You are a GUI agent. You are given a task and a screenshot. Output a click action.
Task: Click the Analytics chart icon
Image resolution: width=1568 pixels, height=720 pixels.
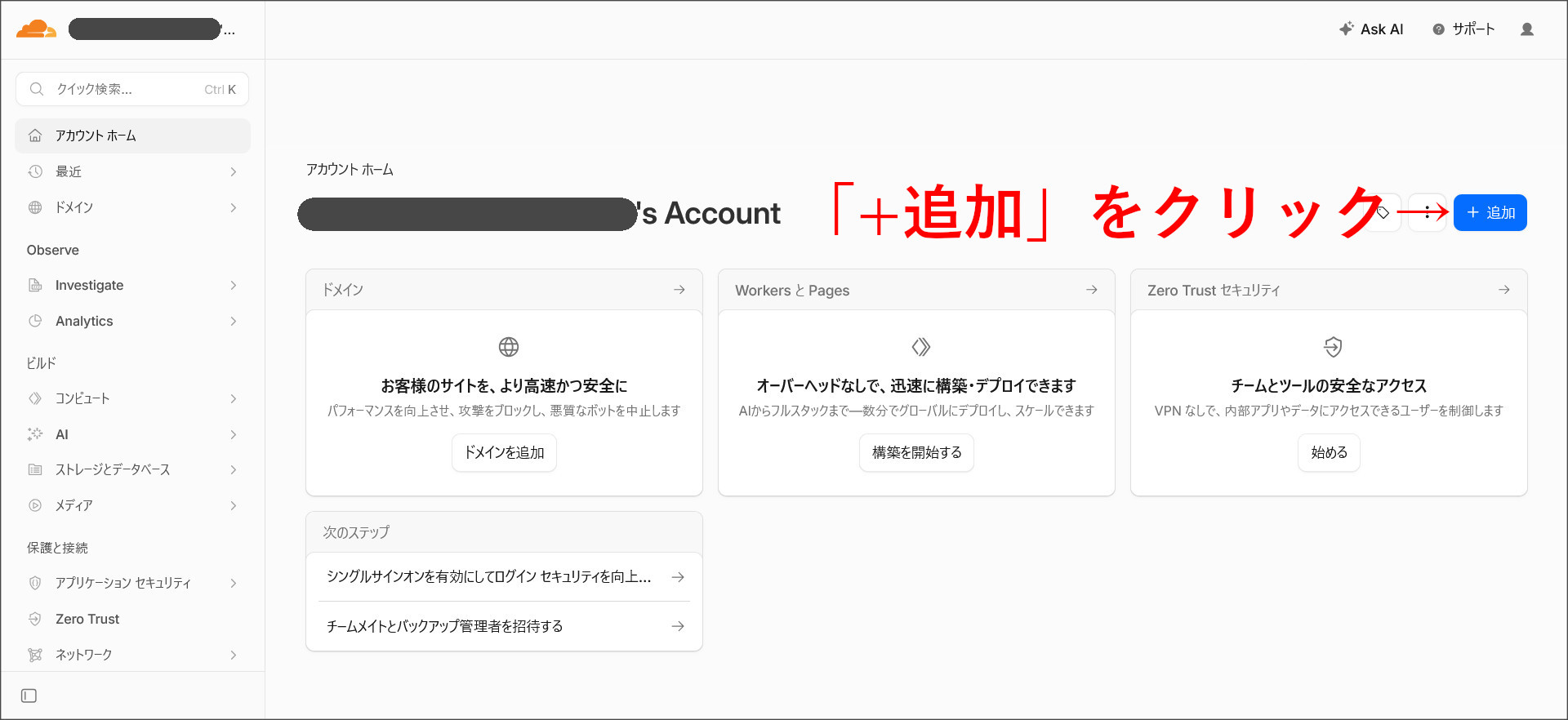(35, 321)
